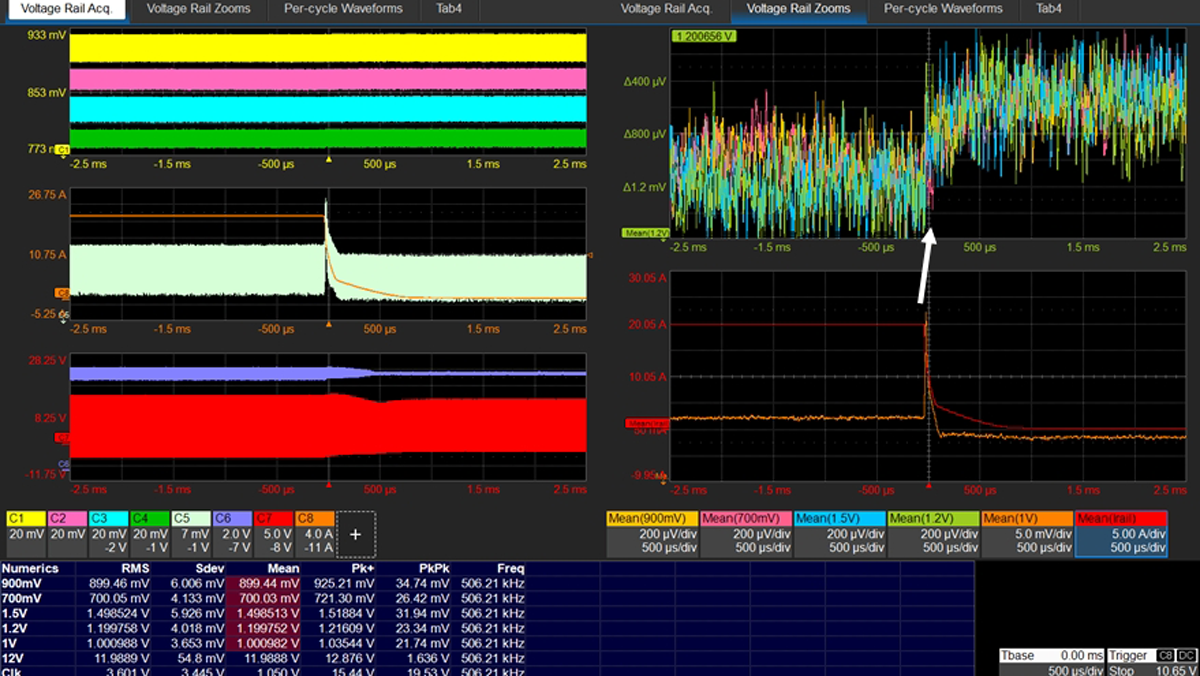Image resolution: width=1200 pixels, height=676 pixels.
Task: Switch to right Voltage Rail Acq. tab
Action: coord(665,9)
